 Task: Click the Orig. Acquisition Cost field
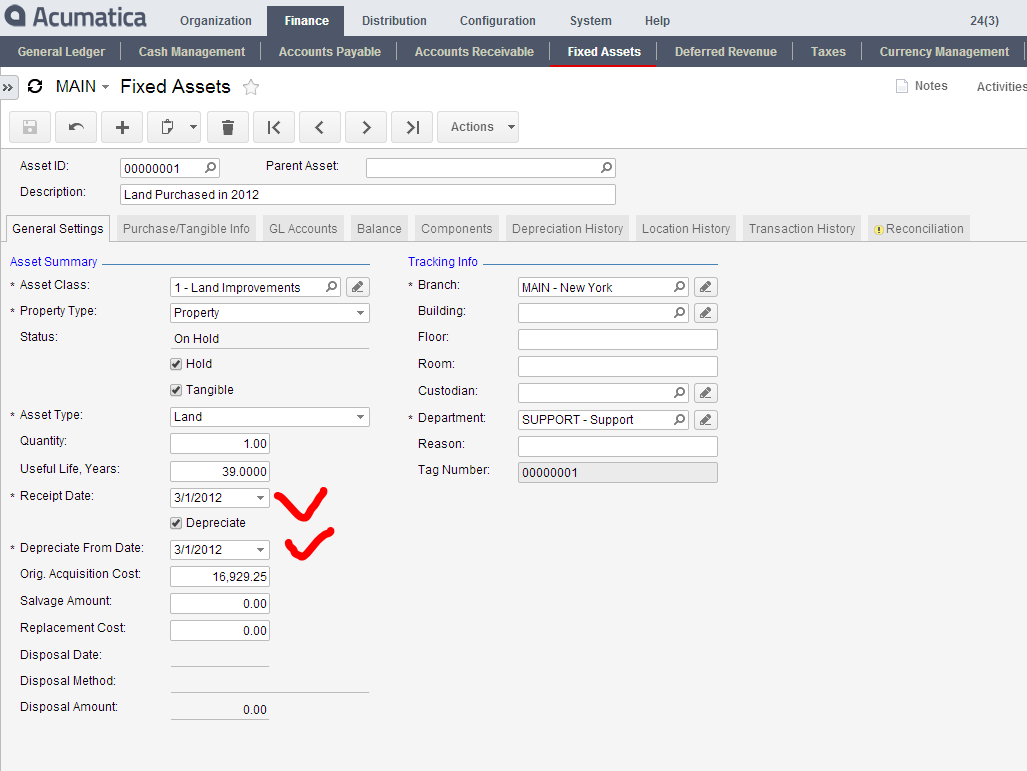point(219,576)
